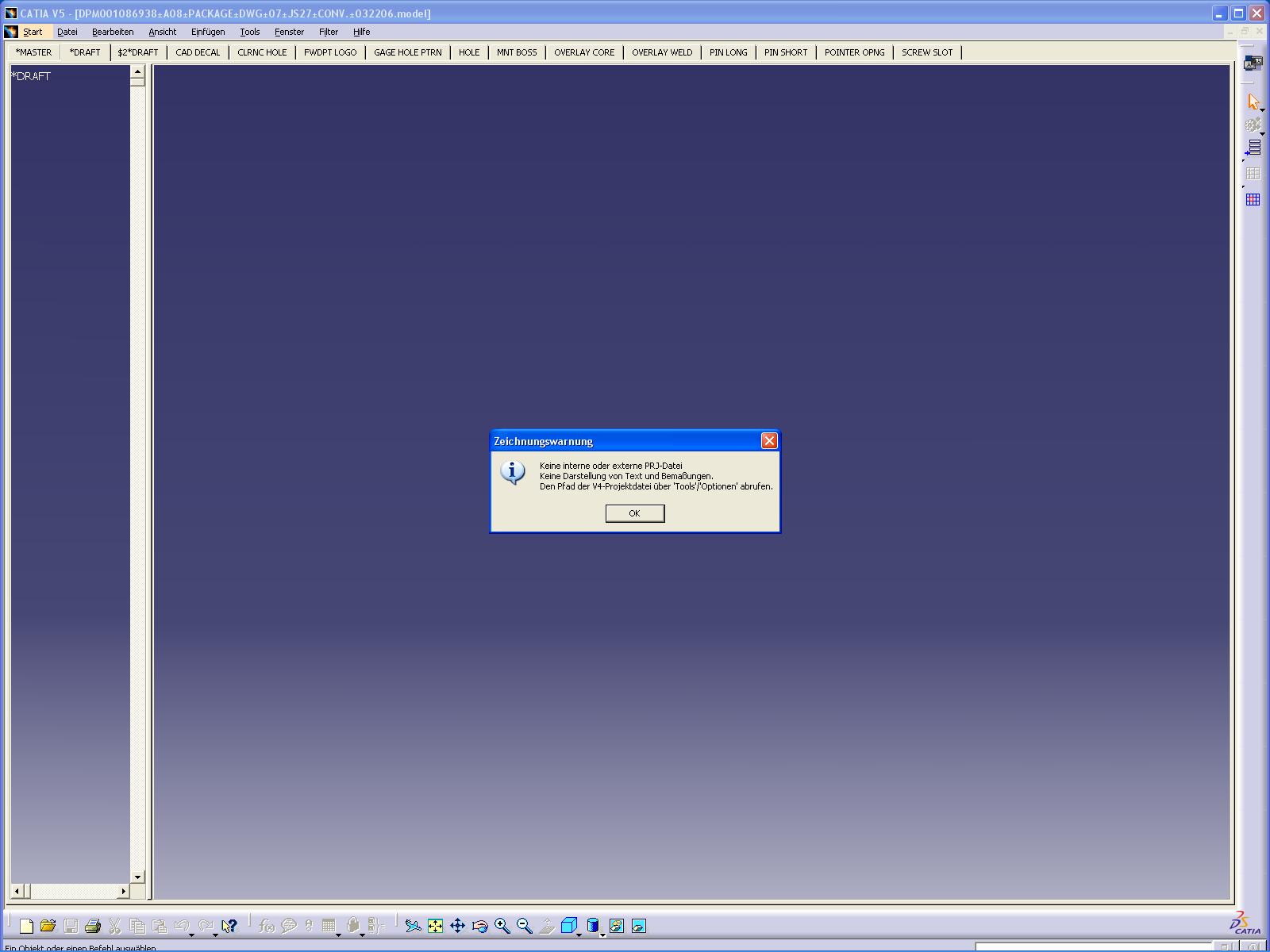Click the Redo arrow icon
The width and height of the screenshot is (1270, 952).
[x=206, y=925]
